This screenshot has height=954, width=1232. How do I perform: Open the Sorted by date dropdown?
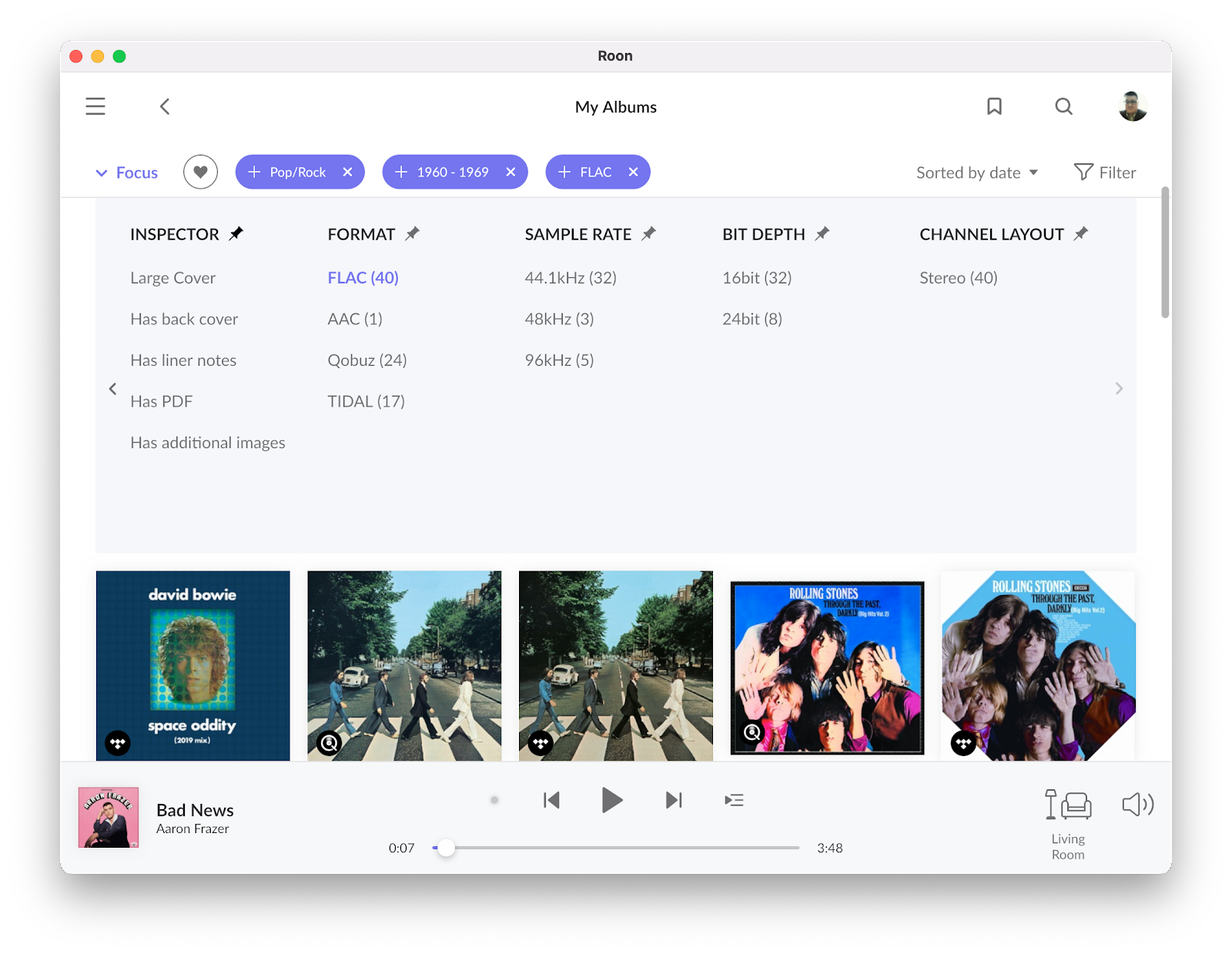coord(977,172)
